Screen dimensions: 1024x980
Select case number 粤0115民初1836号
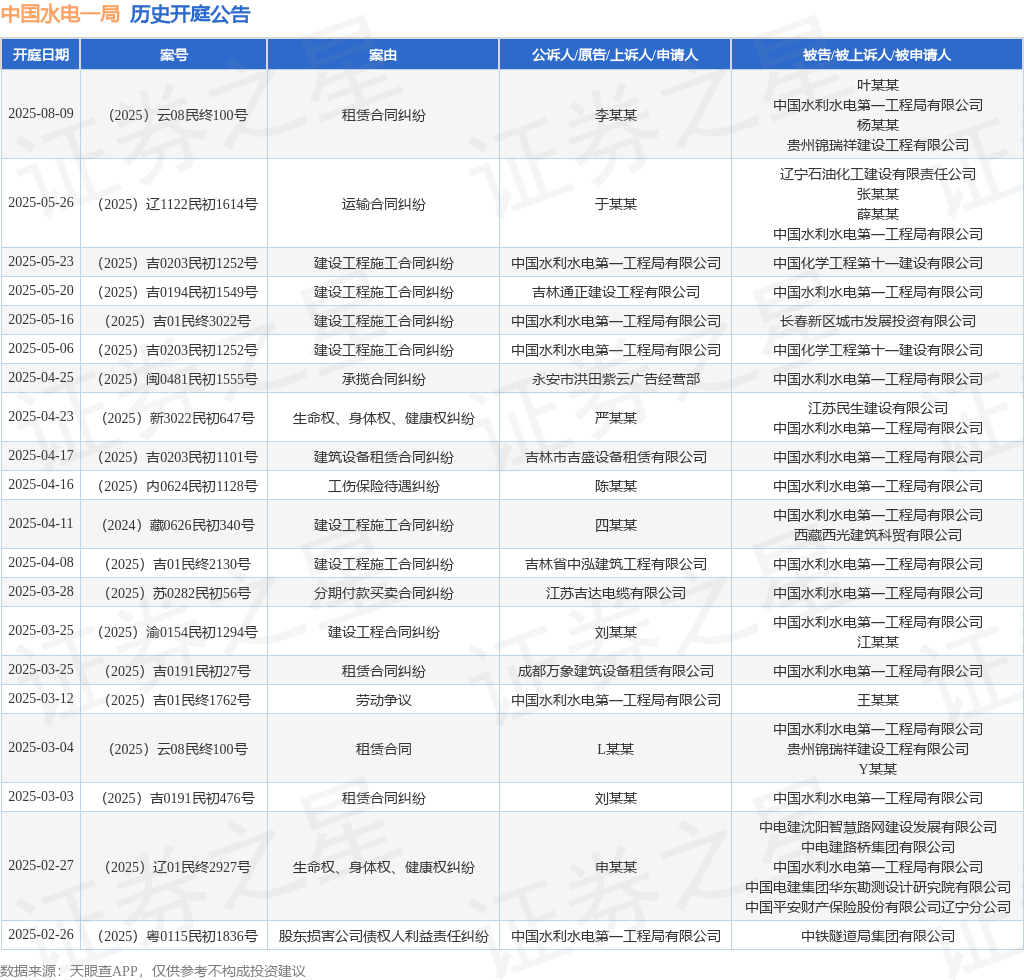click(x=178, y=936)
